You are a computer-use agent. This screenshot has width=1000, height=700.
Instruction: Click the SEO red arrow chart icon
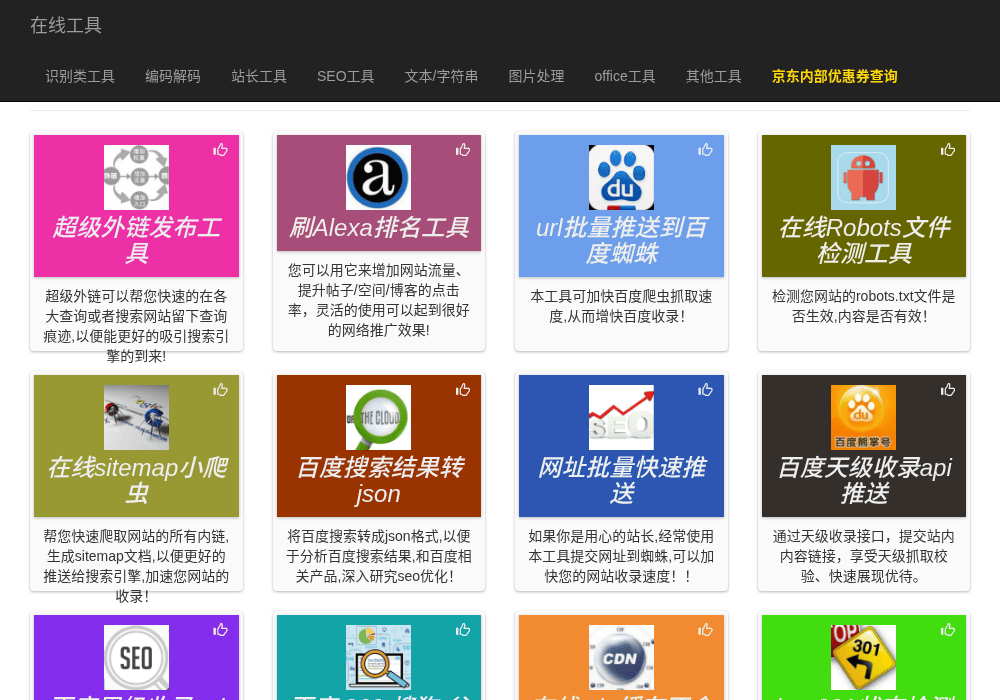point(621,418)
